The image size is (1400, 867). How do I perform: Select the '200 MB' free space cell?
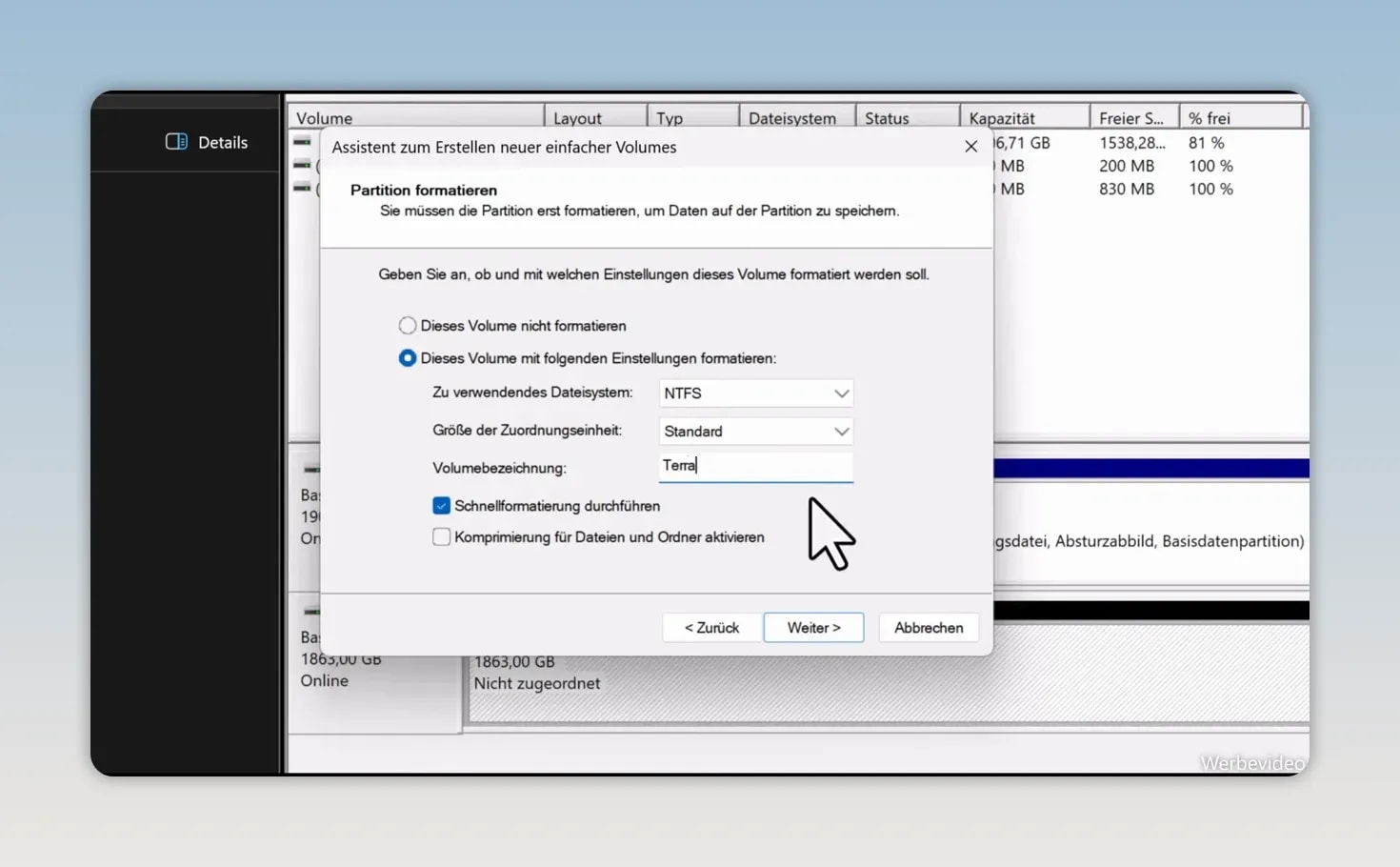click(x=1127, y=166)
